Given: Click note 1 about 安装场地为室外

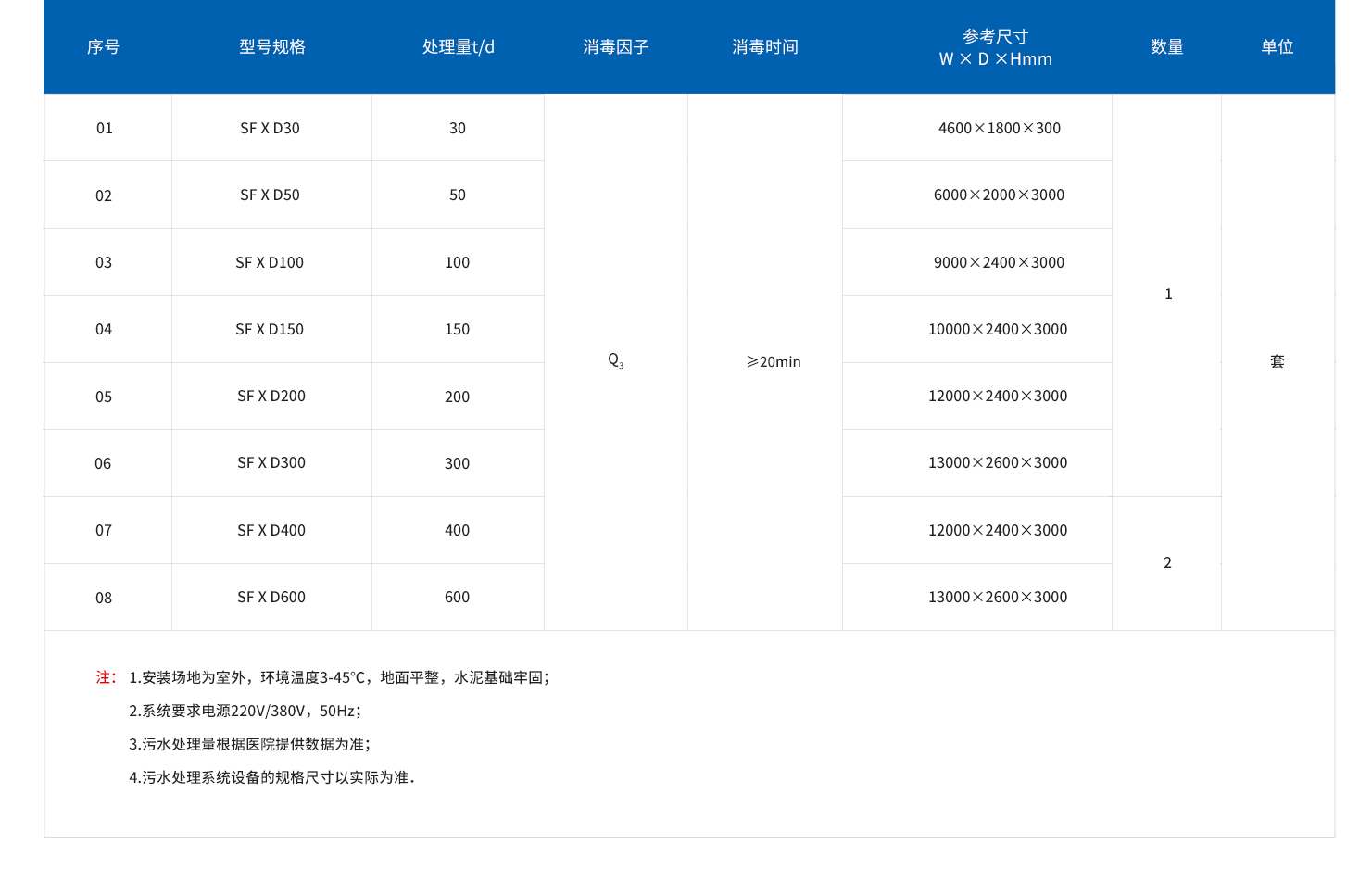Looking at the screenshot, I should point(339,678).
